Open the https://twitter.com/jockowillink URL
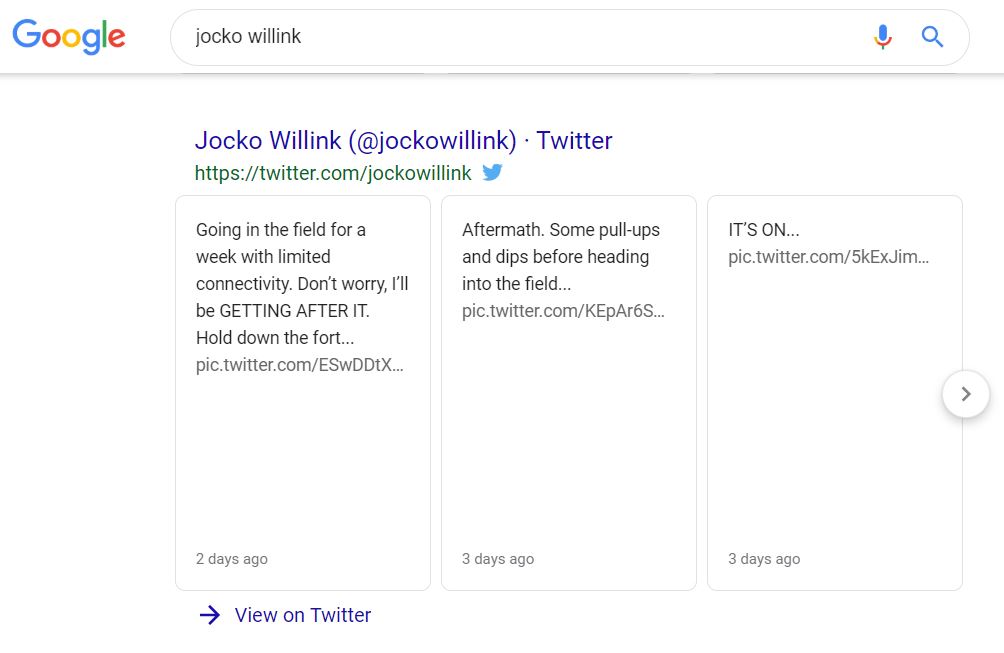Image resolution: width=1004 pixels, height=653 pixels. click(x=333, y=173)
